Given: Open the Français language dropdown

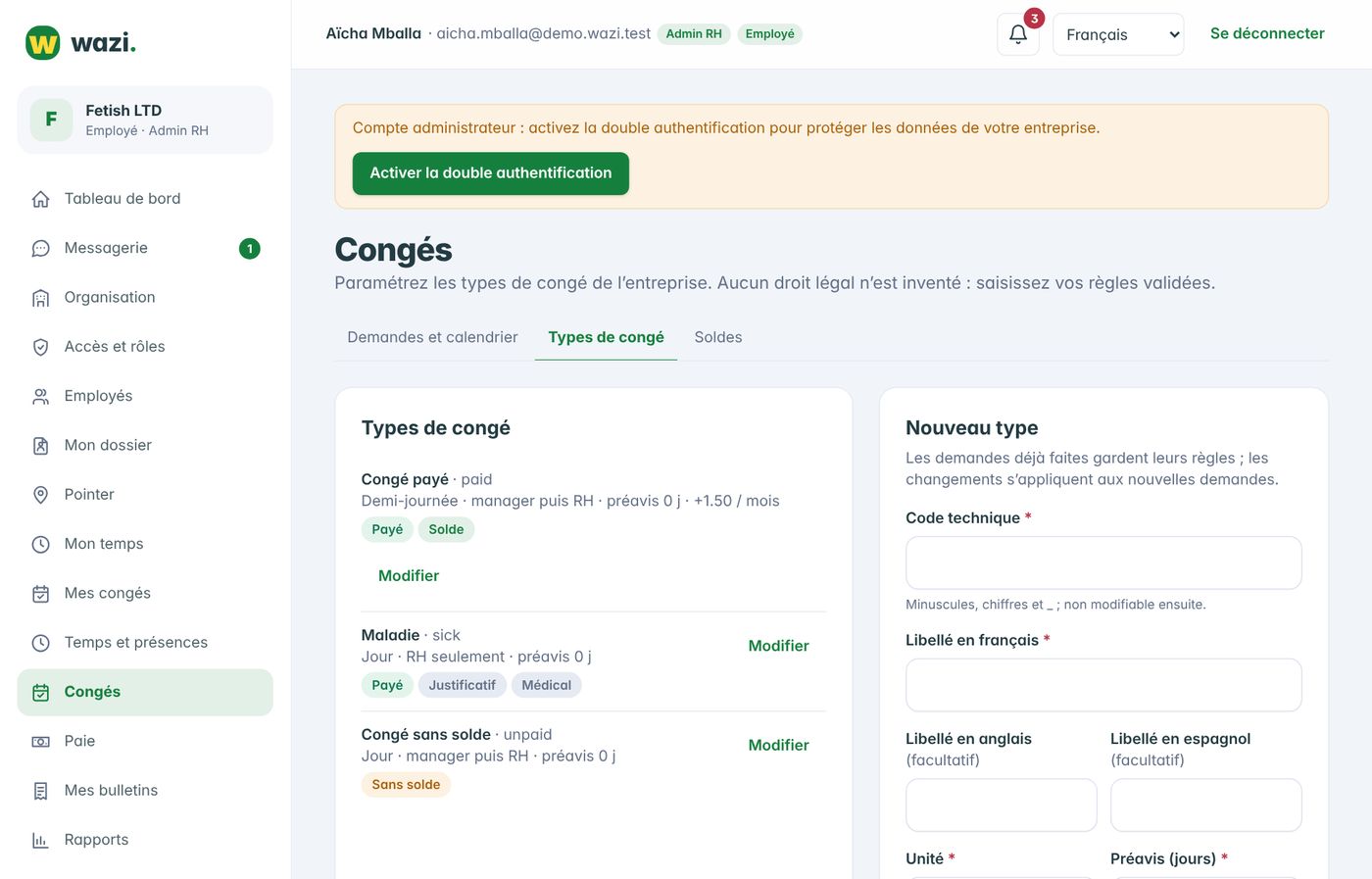Looking at the screenshot, I should (x=1118, y=34).
